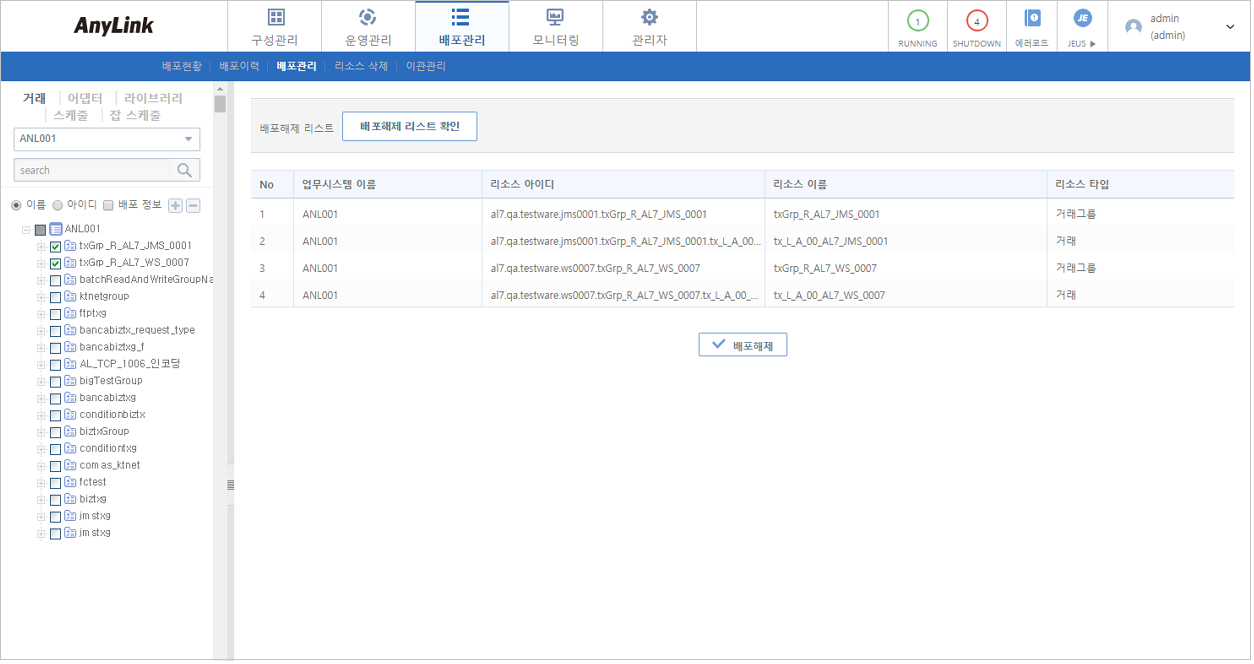Collapse all nodes with the minus button
Screen dimensions: 1254x664
[193, 206]
